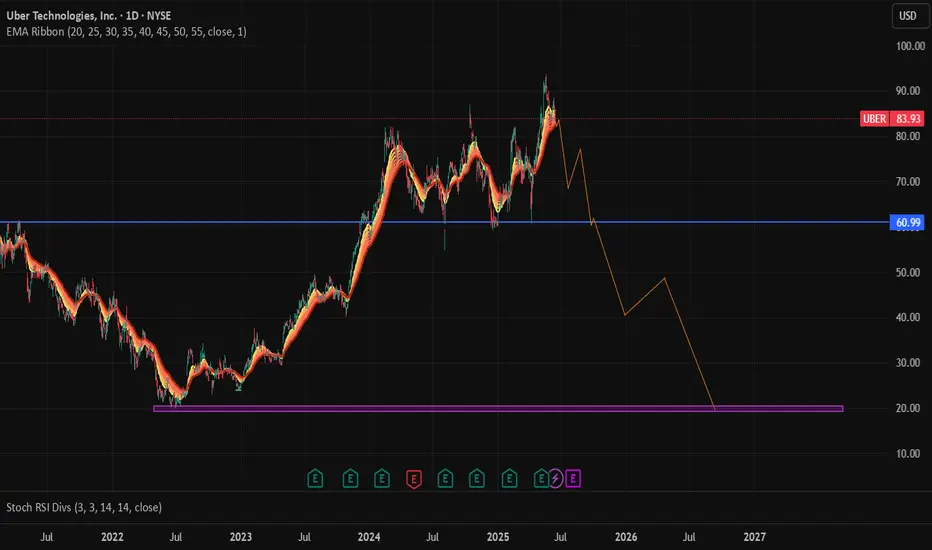Click the 2025 label on time axis

498,537
